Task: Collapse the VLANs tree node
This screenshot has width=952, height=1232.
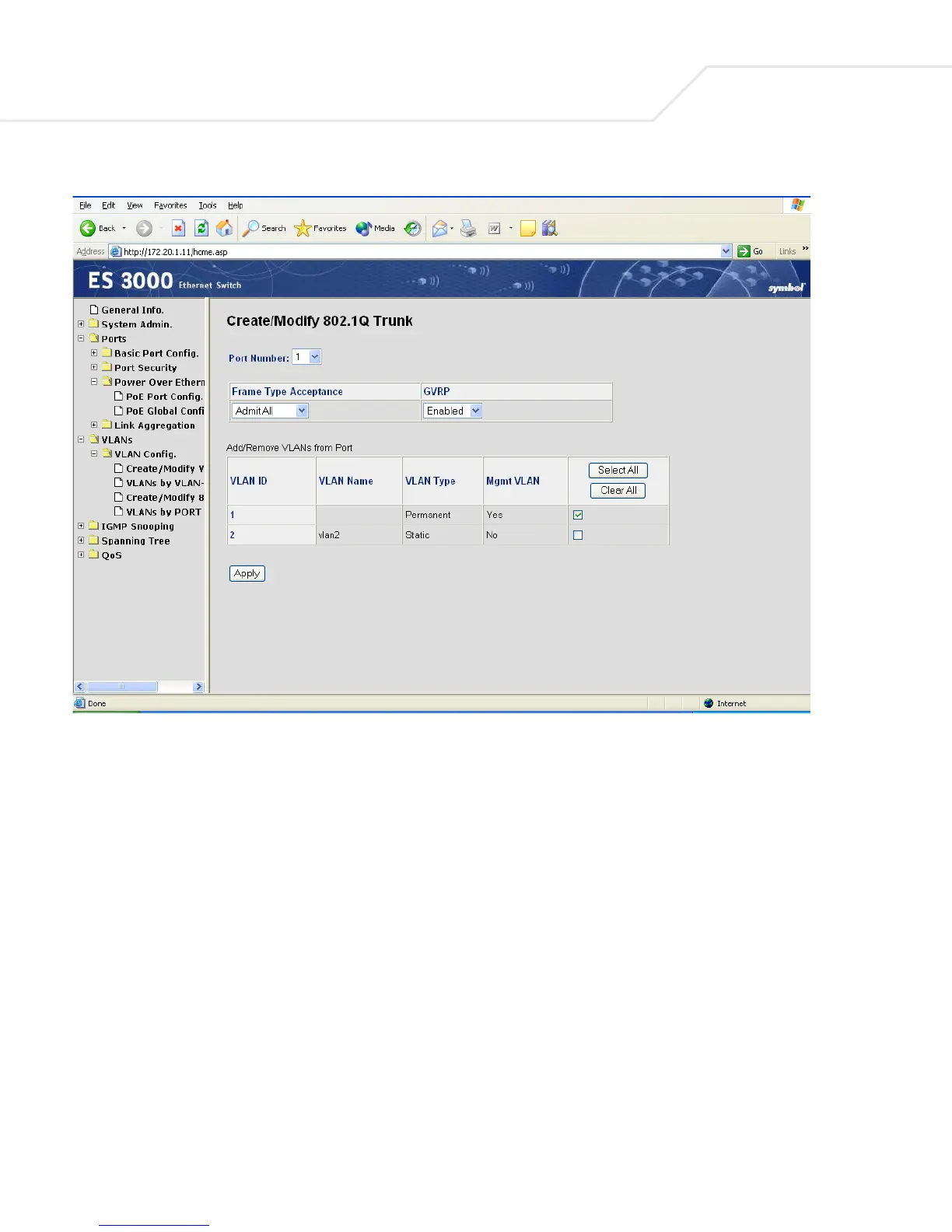Action: pyautogui.click(x=81, y=439)
